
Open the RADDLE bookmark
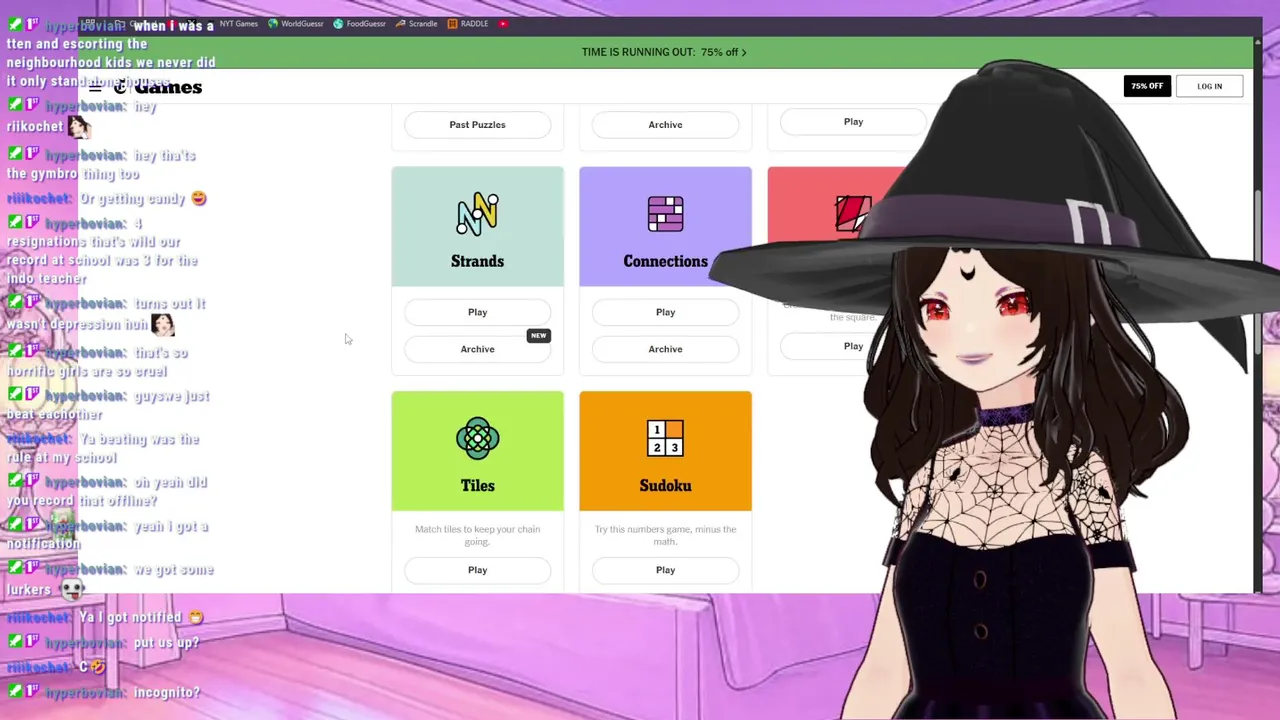pyautogui.click(x=468, y=24)
